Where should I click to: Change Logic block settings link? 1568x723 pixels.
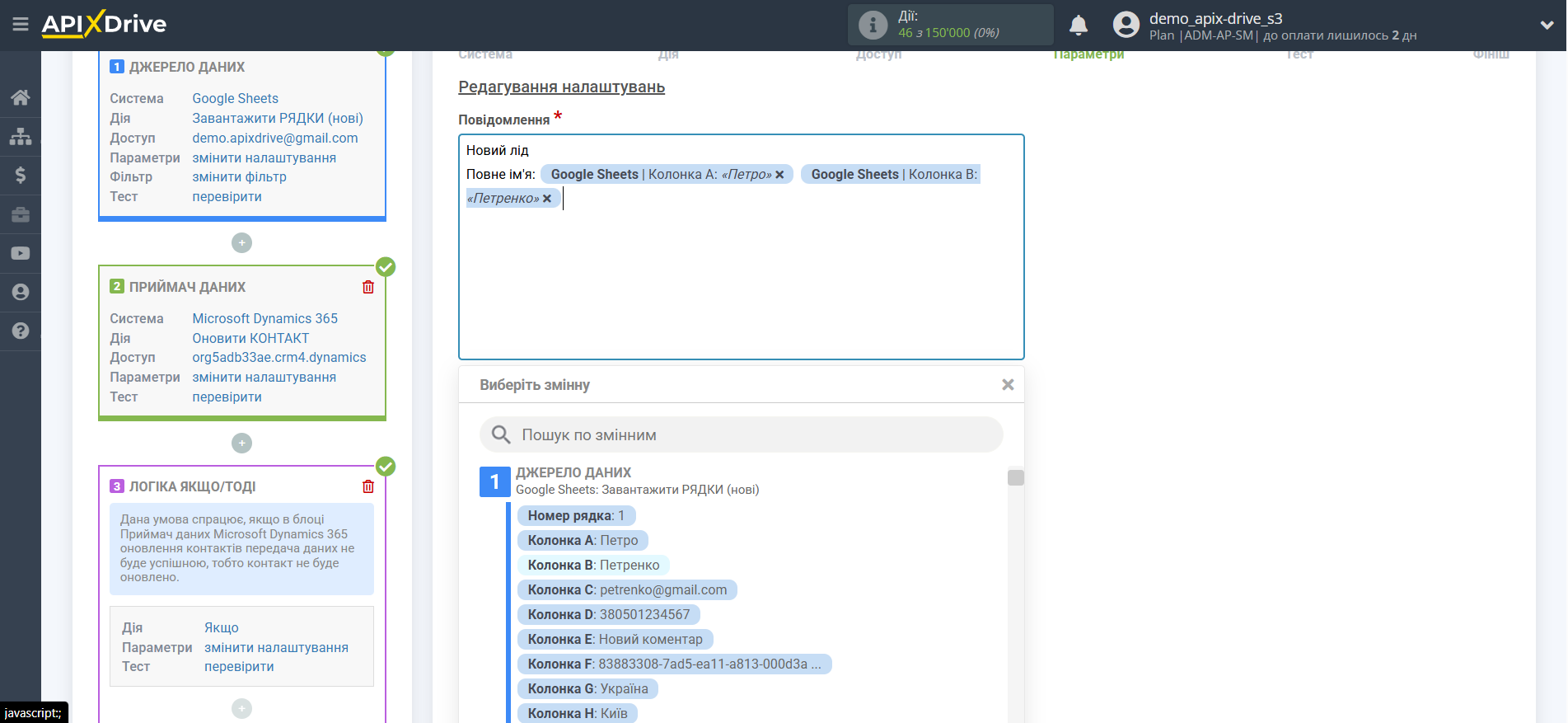coord(276,647)
